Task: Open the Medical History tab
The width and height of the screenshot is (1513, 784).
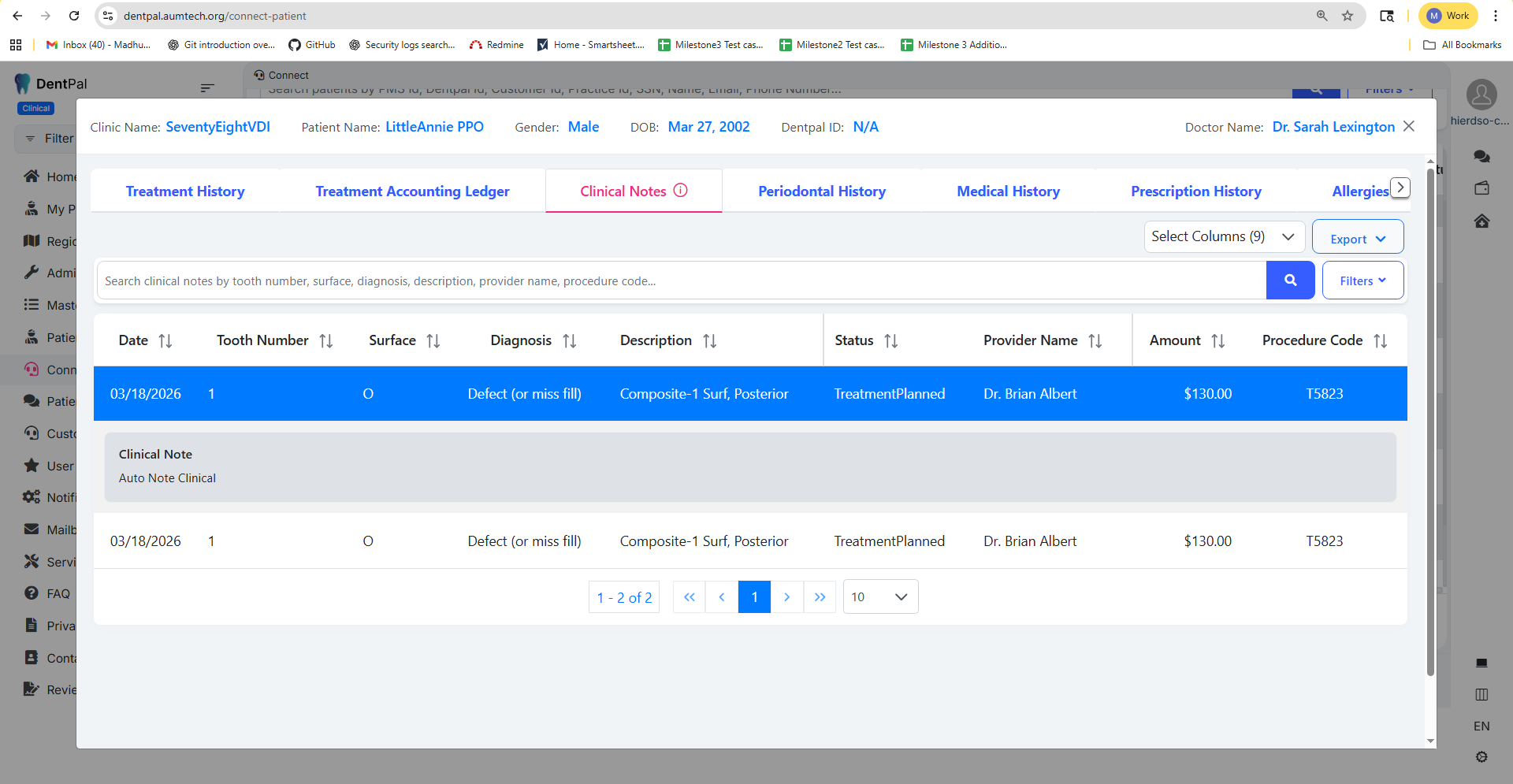Action: (x=1008, y=191)
